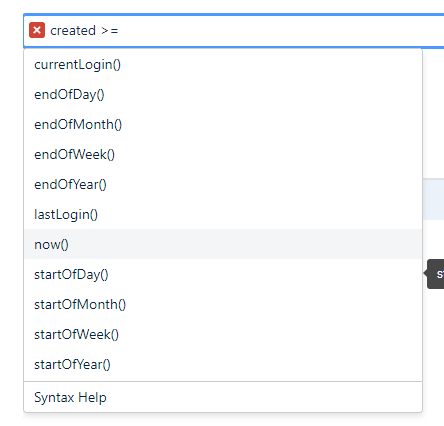This screenshot has height=426, width=444.
Task: Click the light blue row behind the dropdown
Action: tap(433, 199)
